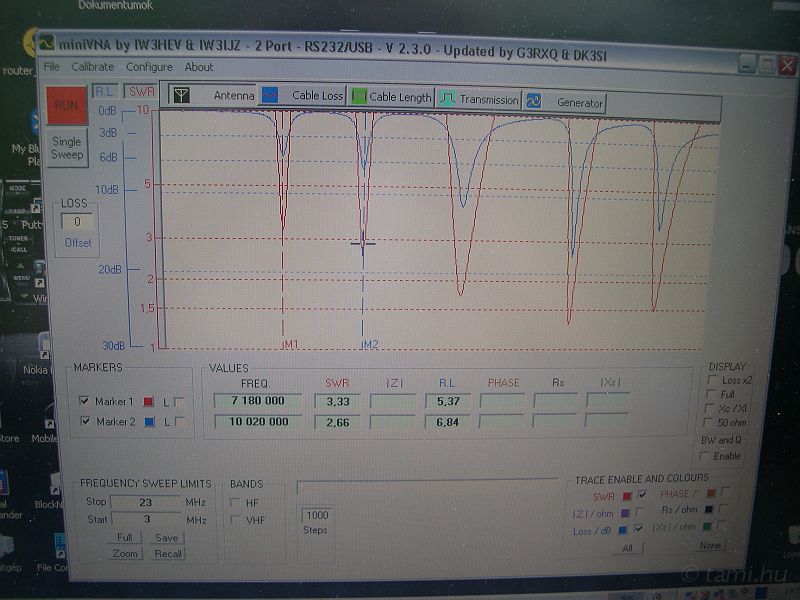Viewport: 800px width, 600px height.
Task: Select the Antenna mode icon
Action: (x=181, y=97)
